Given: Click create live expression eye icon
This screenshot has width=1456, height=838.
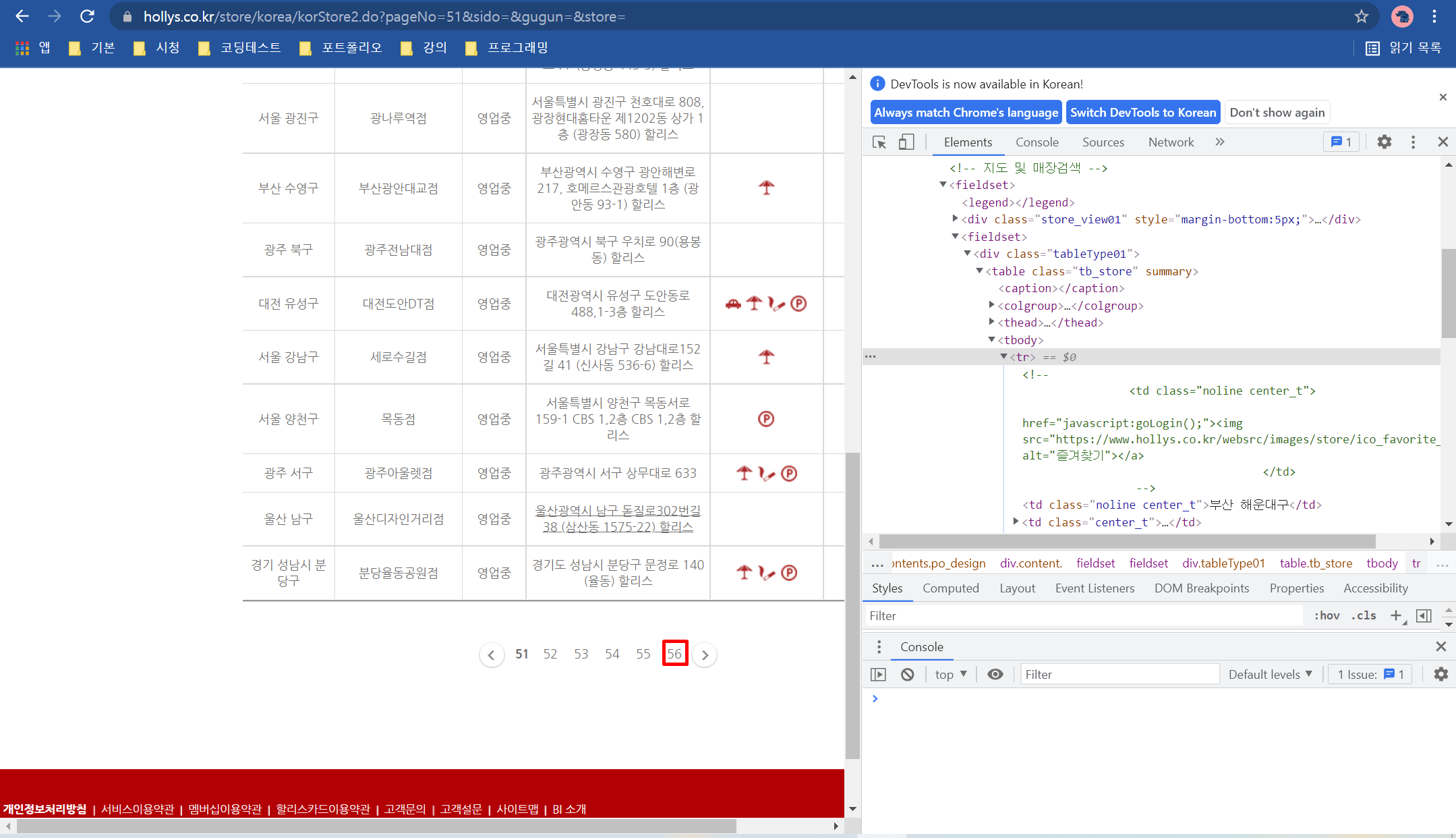Looking at the screenshot, I should point(995,674).
